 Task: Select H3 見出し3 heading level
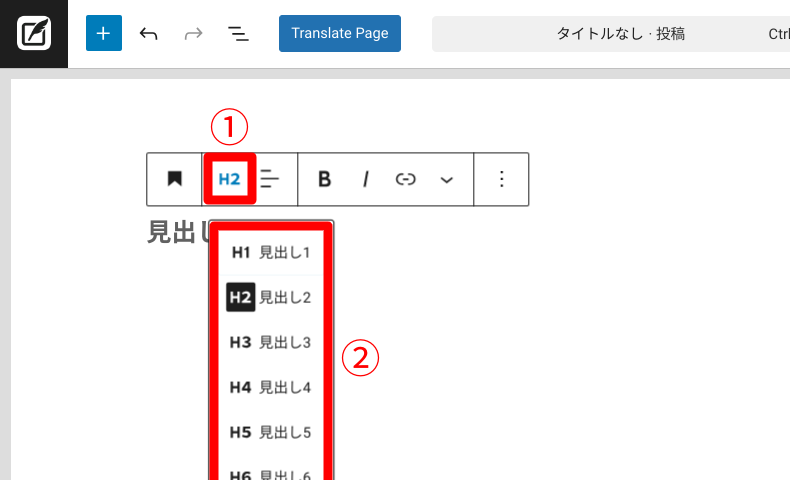[271, 342]
